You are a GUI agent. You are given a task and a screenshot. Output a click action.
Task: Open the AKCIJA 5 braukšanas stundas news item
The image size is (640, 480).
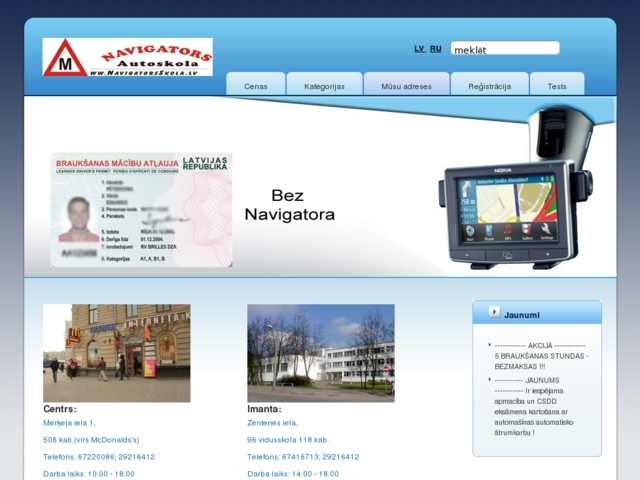pos(541,356)
